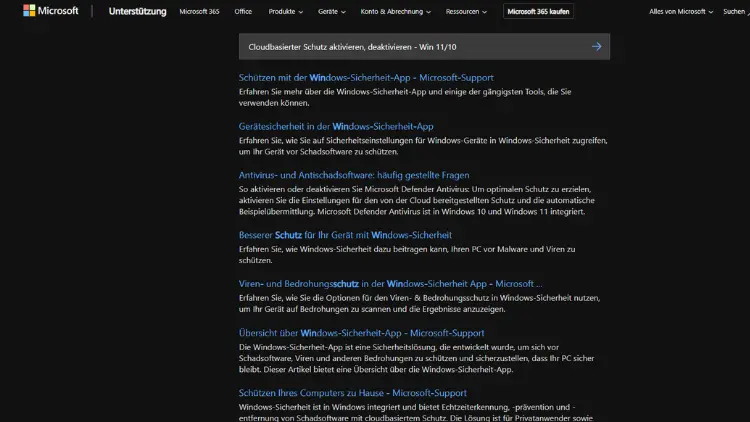
Task: Click the Microsoft 365 kaufen button
Action: pos(538,11)
